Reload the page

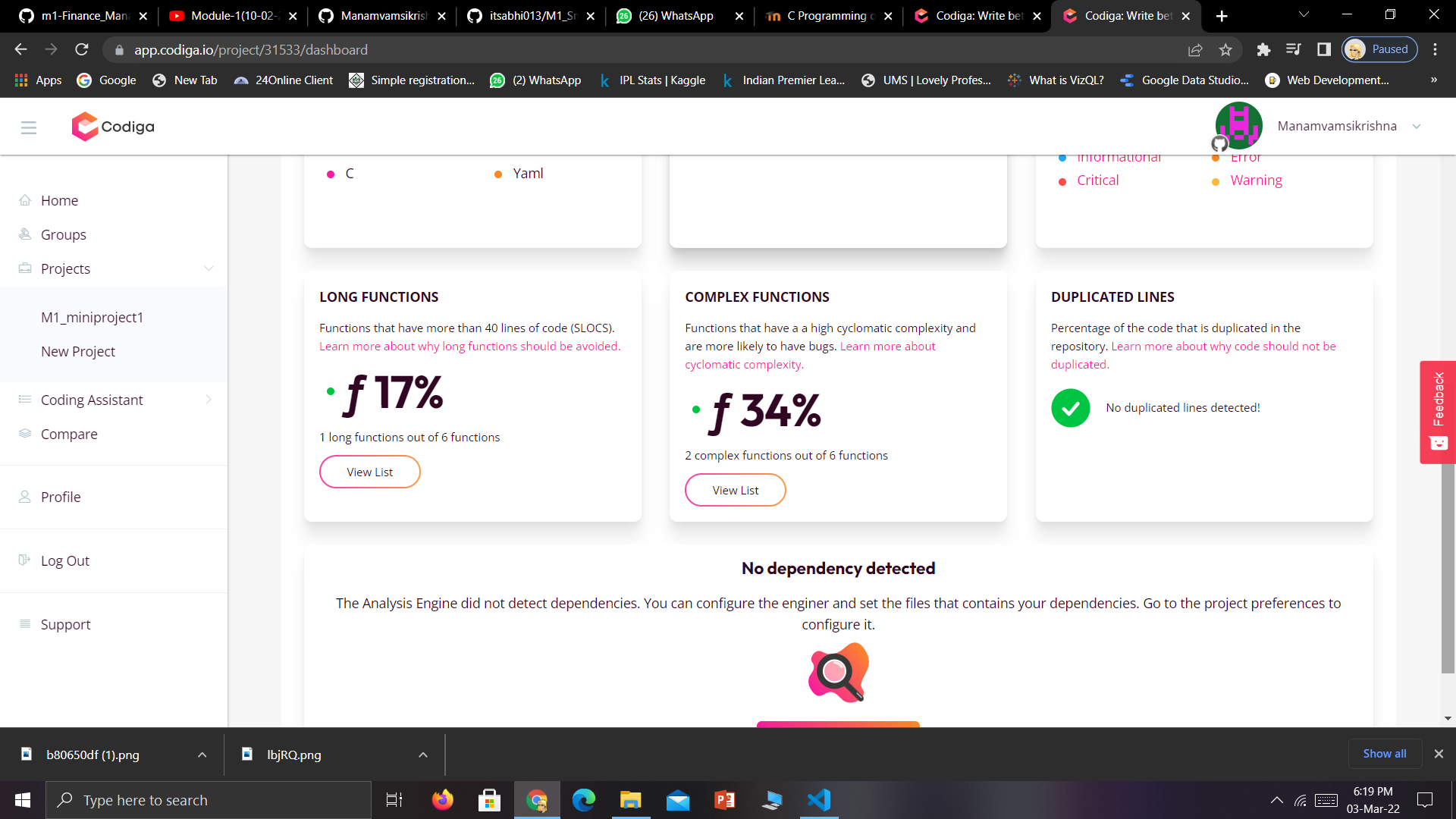[x=82, y=49]
